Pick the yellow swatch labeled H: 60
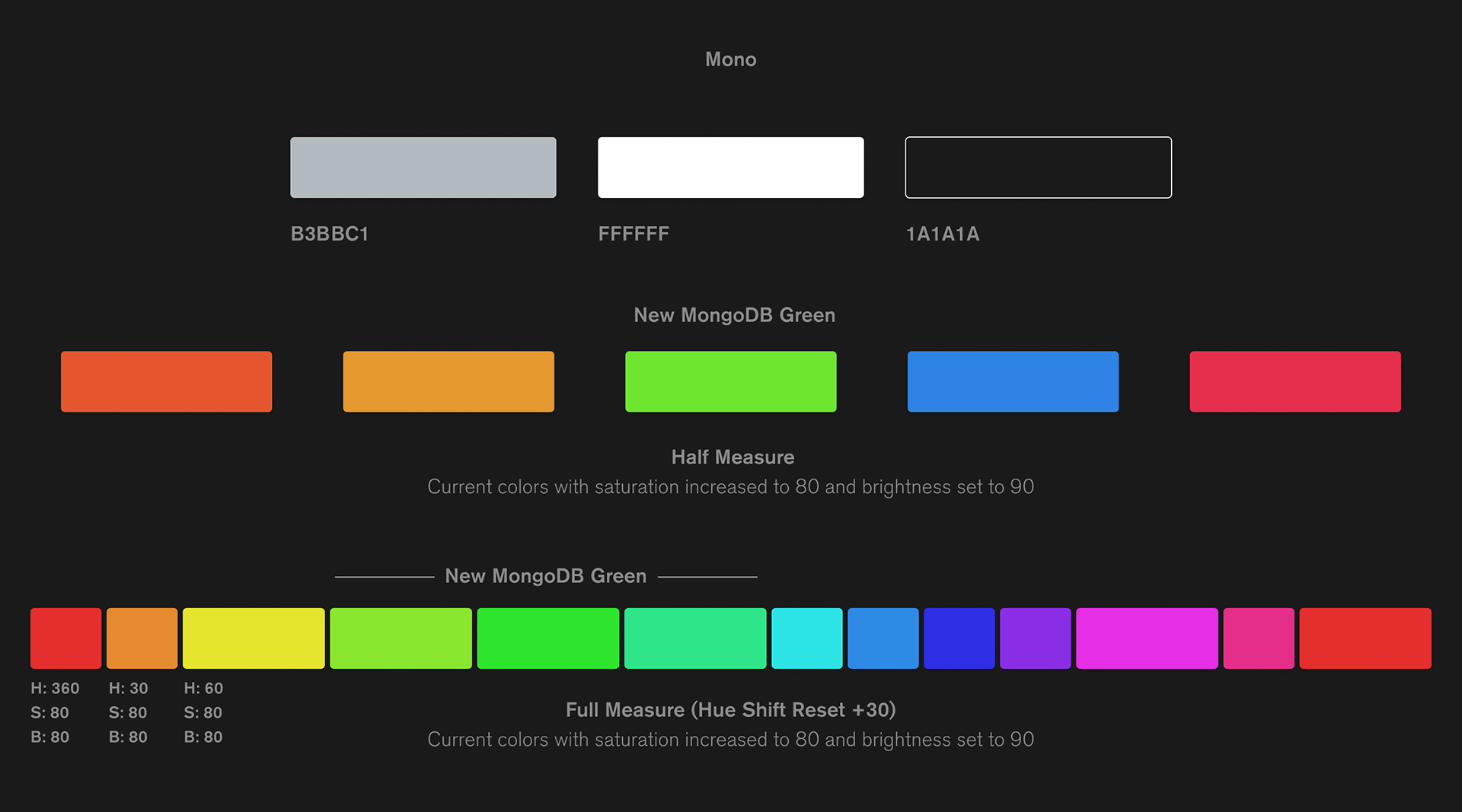This screenshot has width=1462, height=812. pyautogui.click(x=254, y=638)
